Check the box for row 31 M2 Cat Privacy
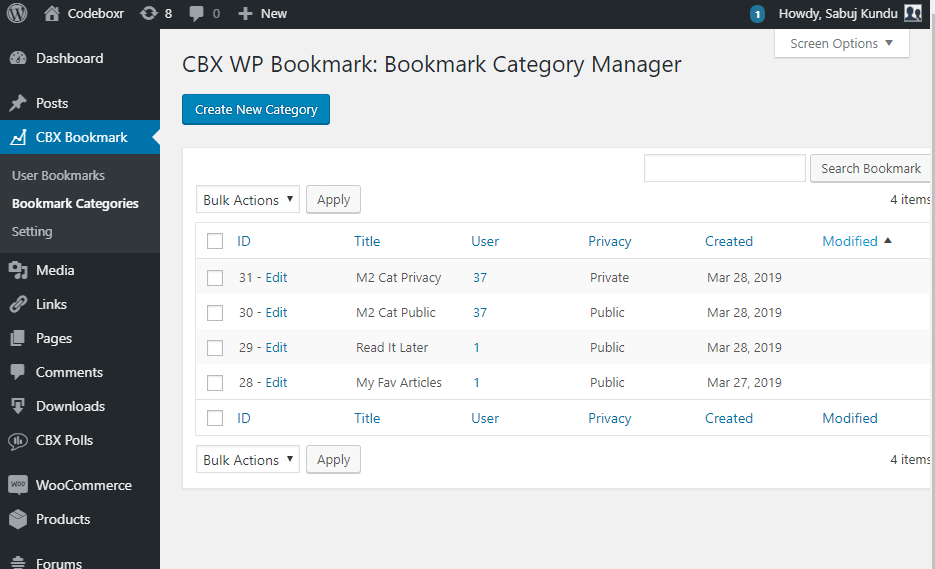The image size is (935, 569). click(215, 278)
